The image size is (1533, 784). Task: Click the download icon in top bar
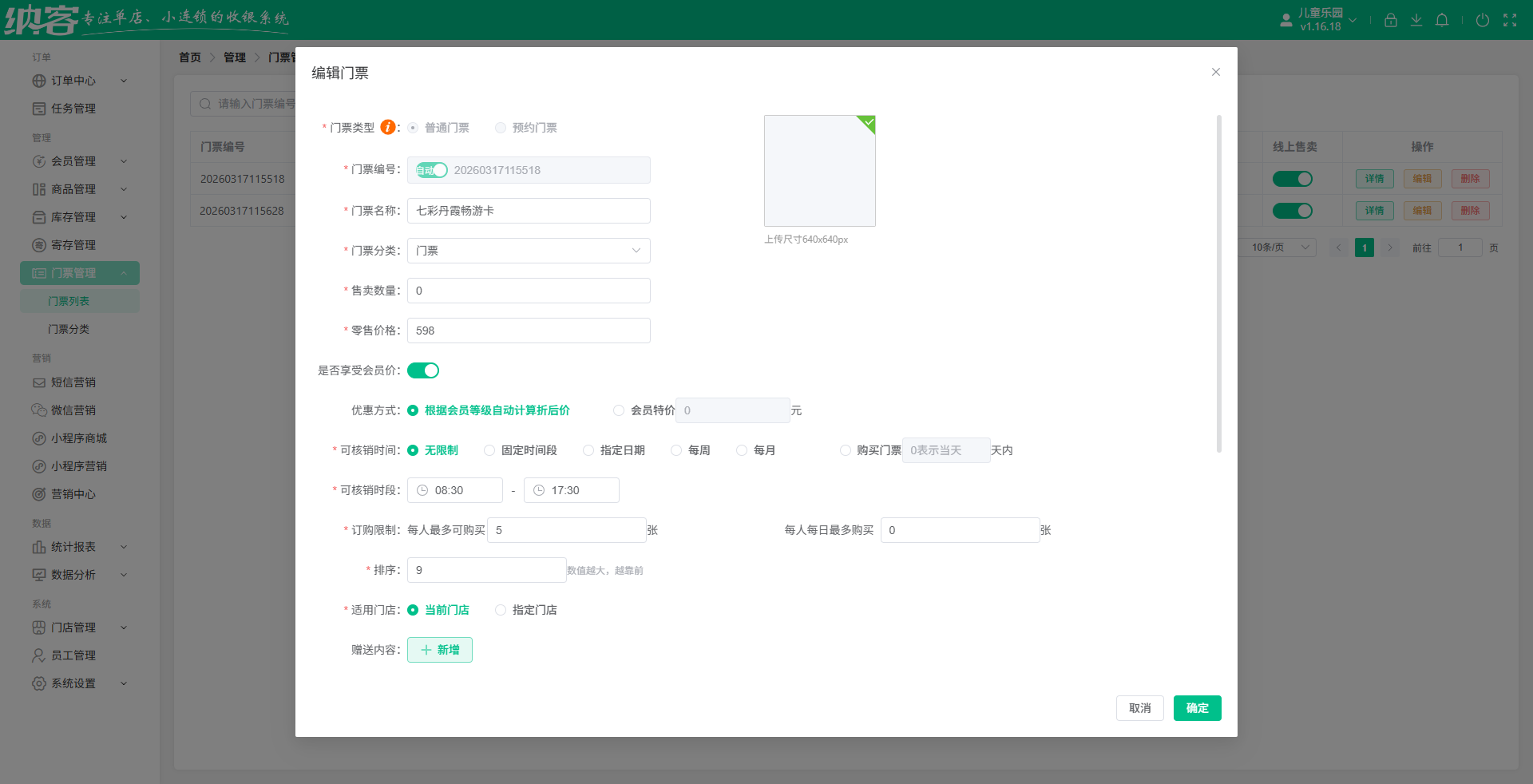tap(1416, 21)
